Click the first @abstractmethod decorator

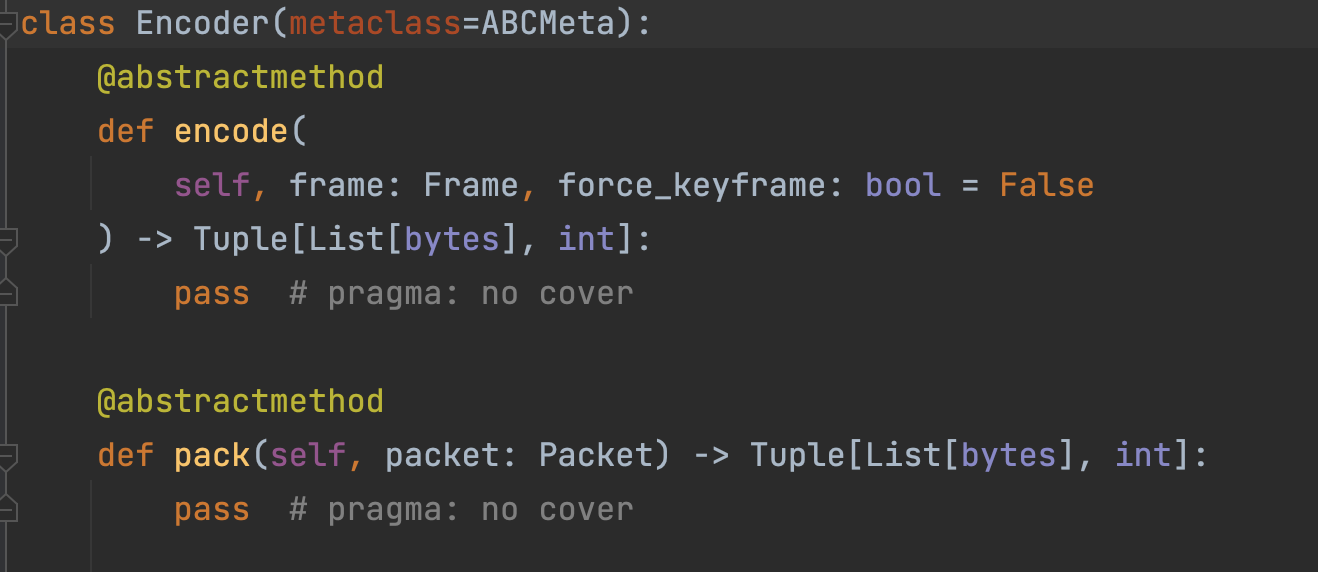(240, 77)
